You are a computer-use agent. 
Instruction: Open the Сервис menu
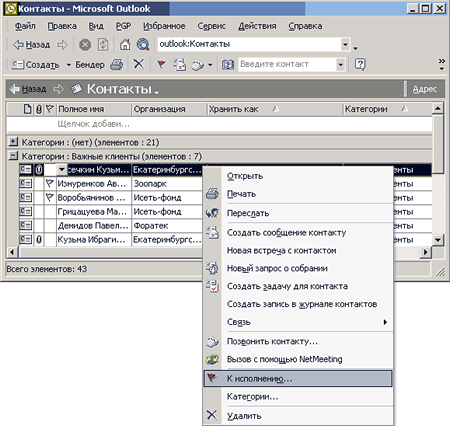(211, 26)
